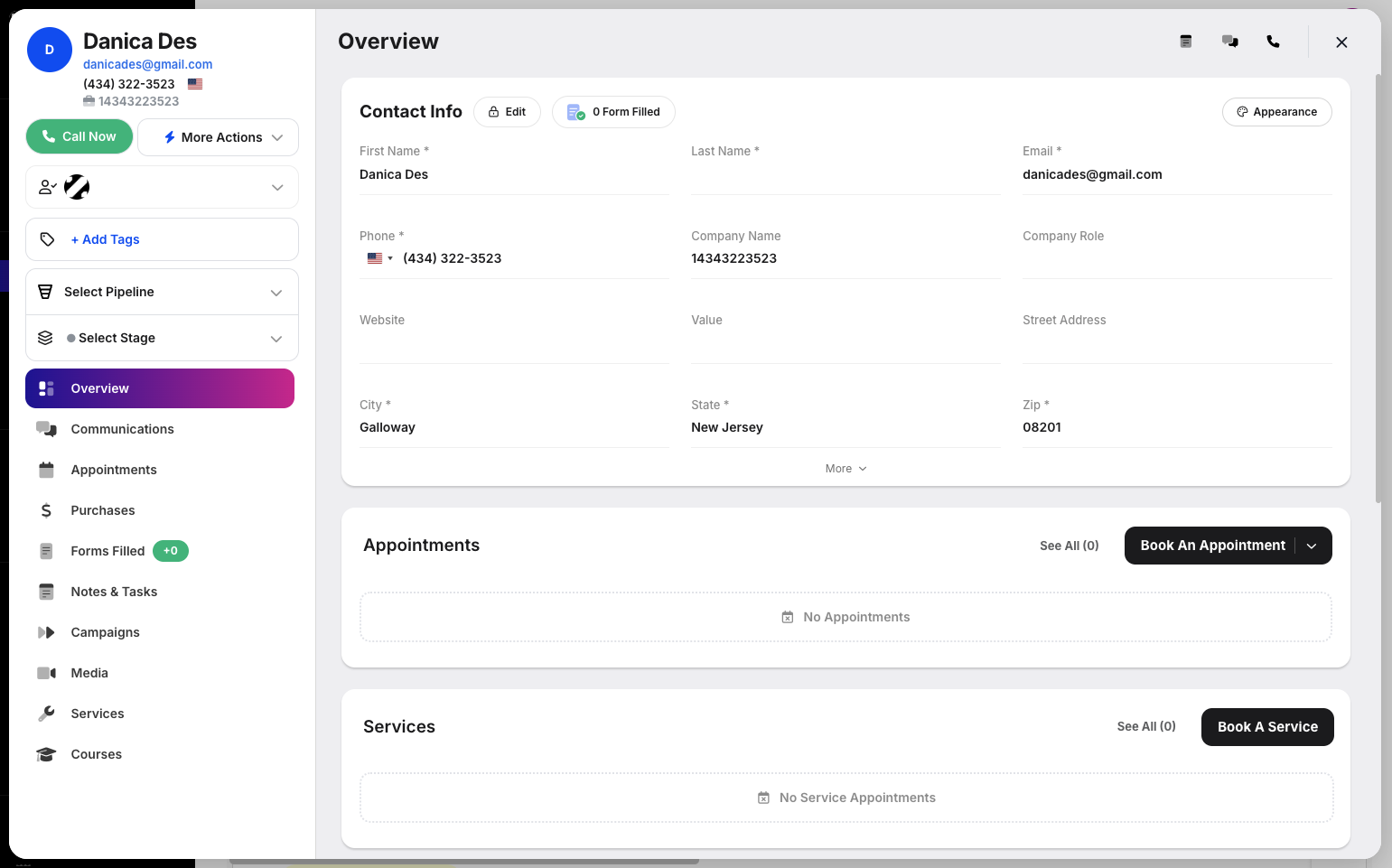
Task: Open the chat messages icon in the header
Action: [x=1230, y=42]
